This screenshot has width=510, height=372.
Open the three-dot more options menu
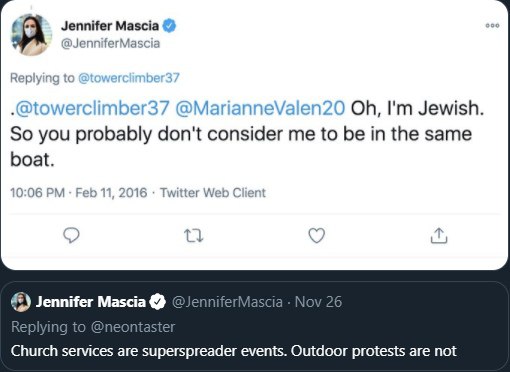(492, 25)
